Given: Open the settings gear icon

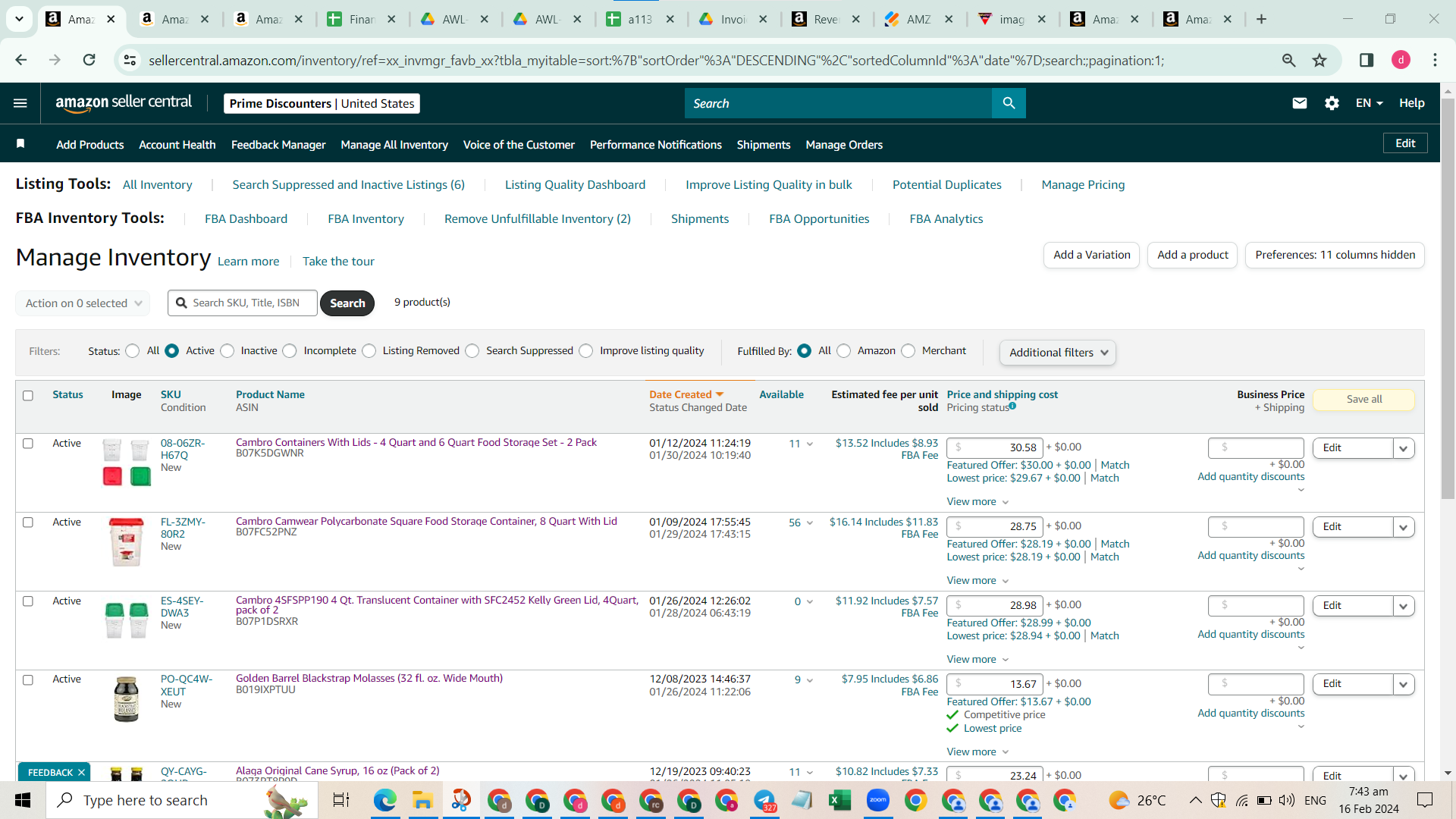Looking at the screenshot, I should pos(1332,103).
